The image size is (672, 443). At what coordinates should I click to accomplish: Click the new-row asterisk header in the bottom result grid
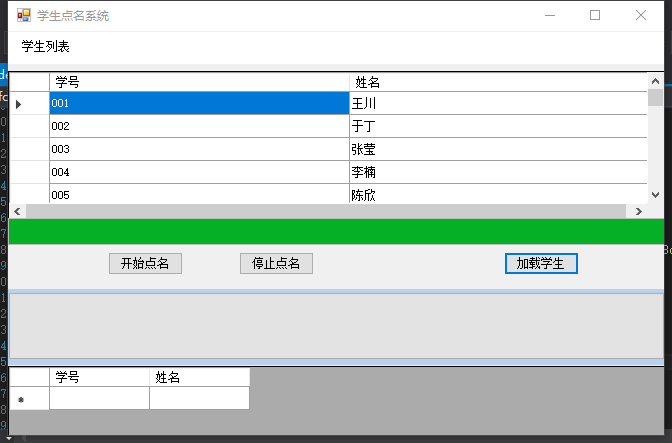pyautogui.click(x=29, y=398)
